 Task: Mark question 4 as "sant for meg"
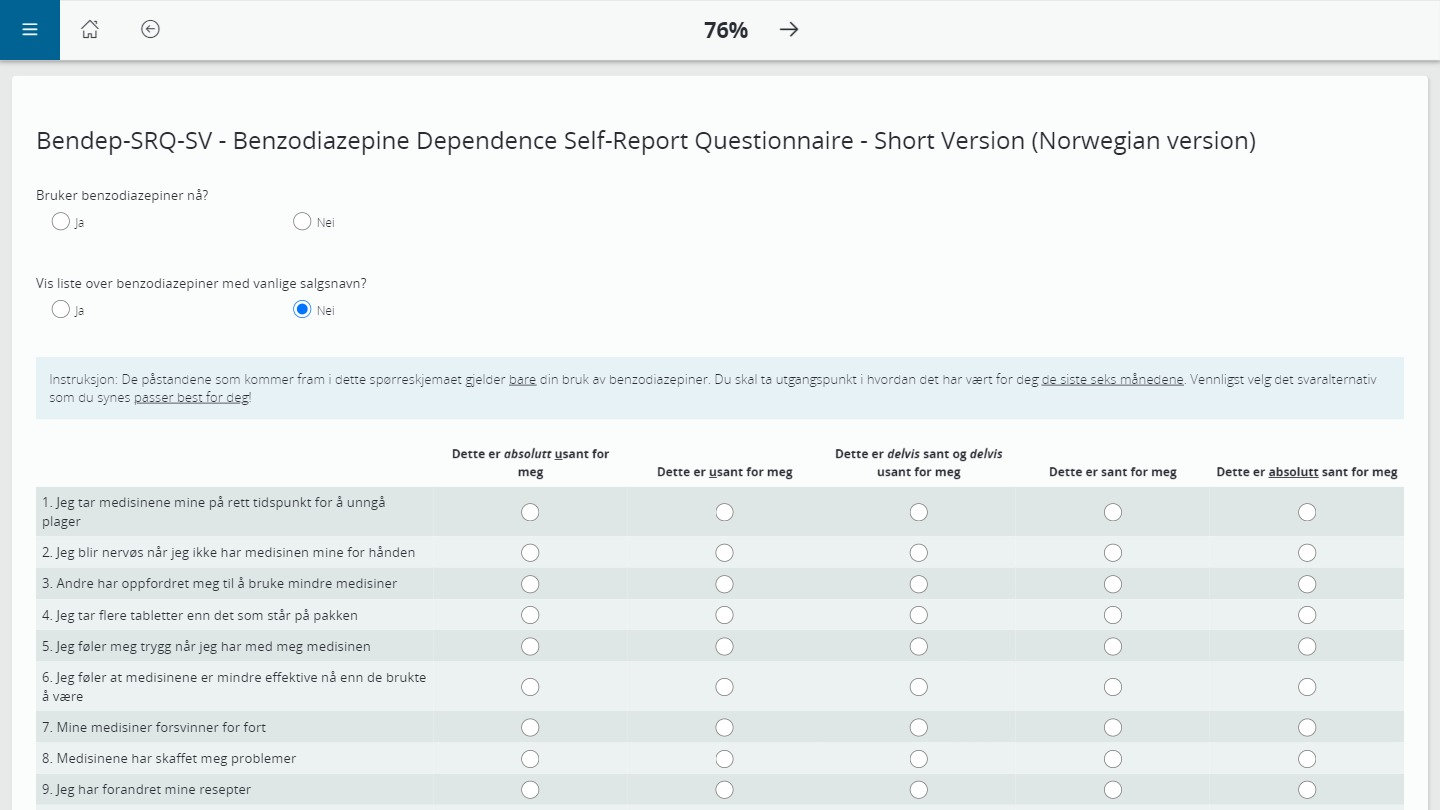(x=1112, y=614)
